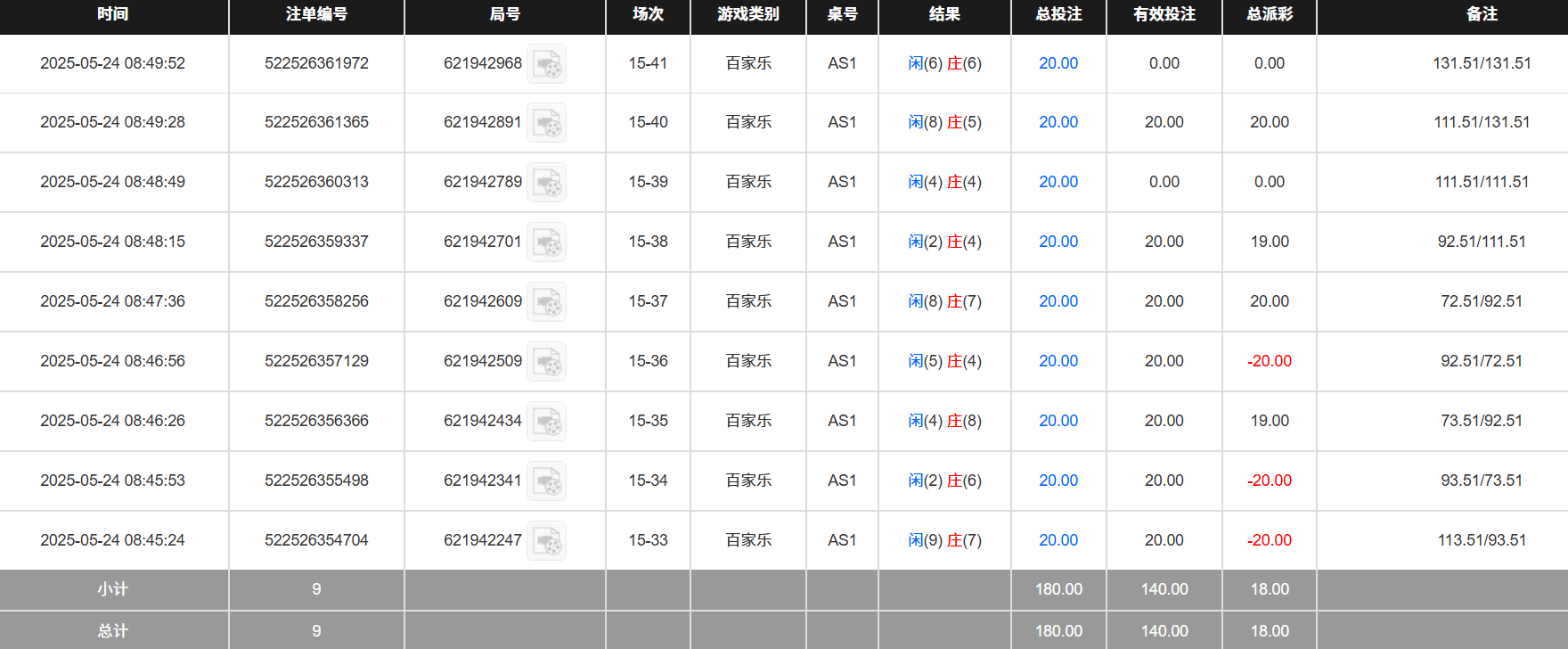Click the 有效投注 column header
This screenshot has width=1568, height=649.
click(x=1164, y=14)
